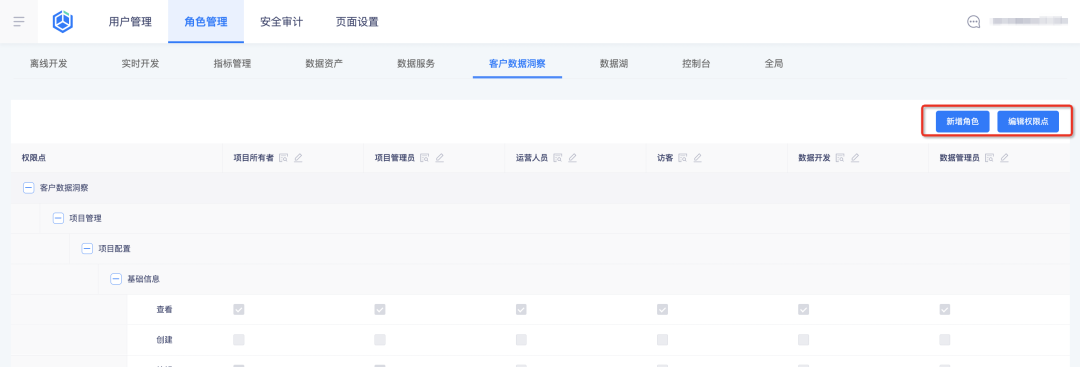The width and height of the screenshot is (1080, 367).
Task: Click edit pencil for 数据开发 role
Action: pos(855,158)
